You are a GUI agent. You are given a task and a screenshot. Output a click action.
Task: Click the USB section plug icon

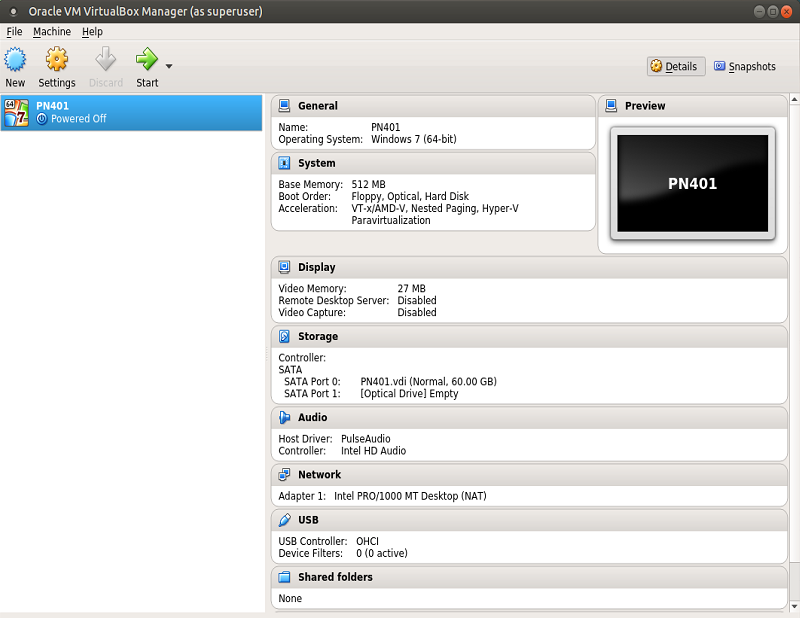[284, 520]
